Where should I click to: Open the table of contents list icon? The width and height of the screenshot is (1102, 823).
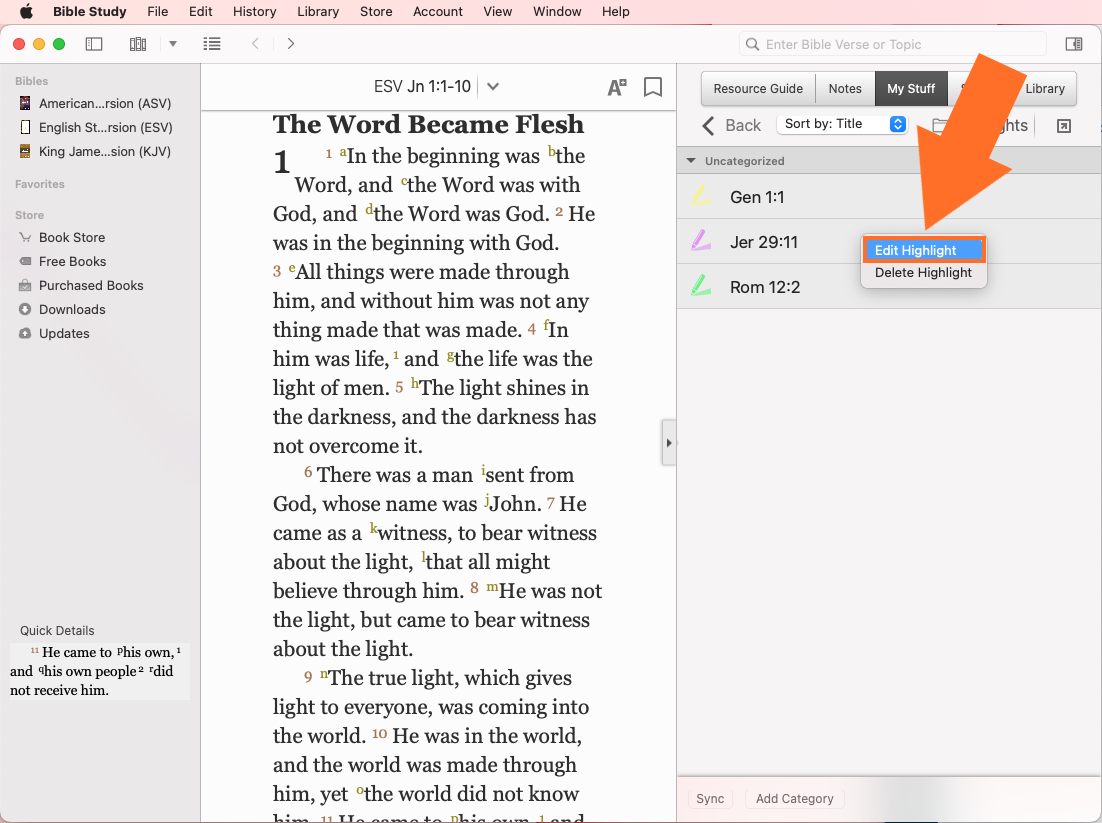212,44
